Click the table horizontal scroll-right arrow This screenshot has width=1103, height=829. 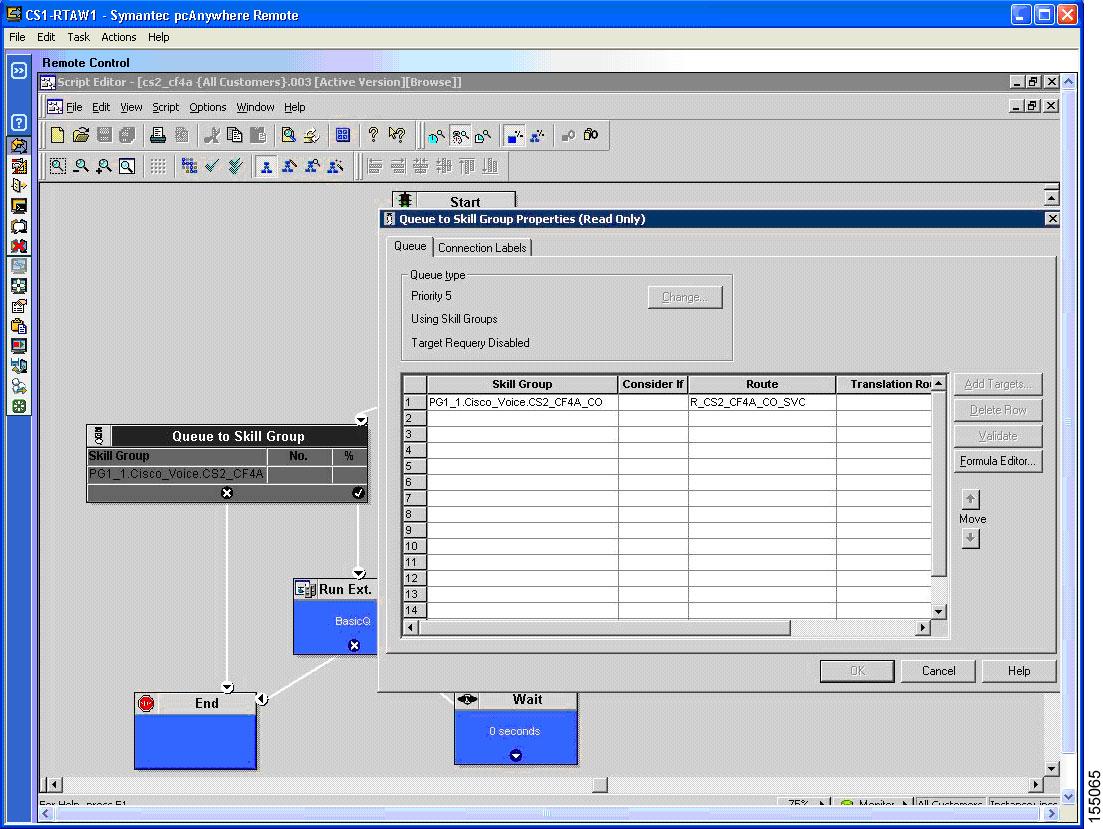coord(923,627)
